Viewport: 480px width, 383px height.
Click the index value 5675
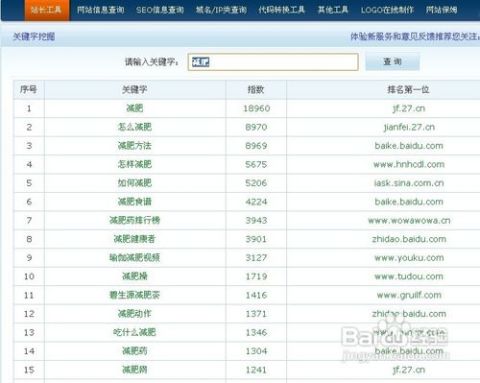coord(256,164)
